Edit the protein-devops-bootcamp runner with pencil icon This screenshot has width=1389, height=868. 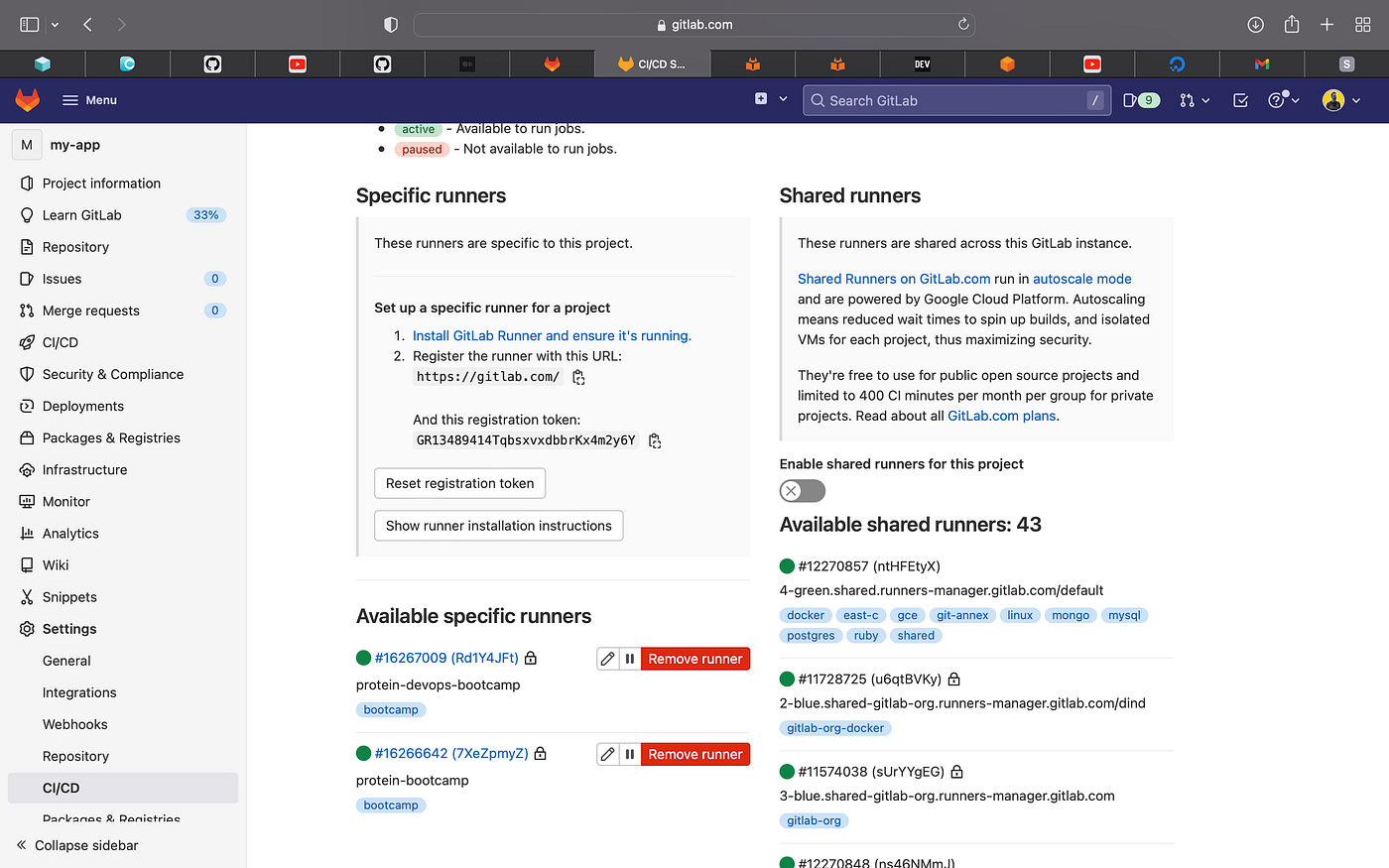[607, 658]
